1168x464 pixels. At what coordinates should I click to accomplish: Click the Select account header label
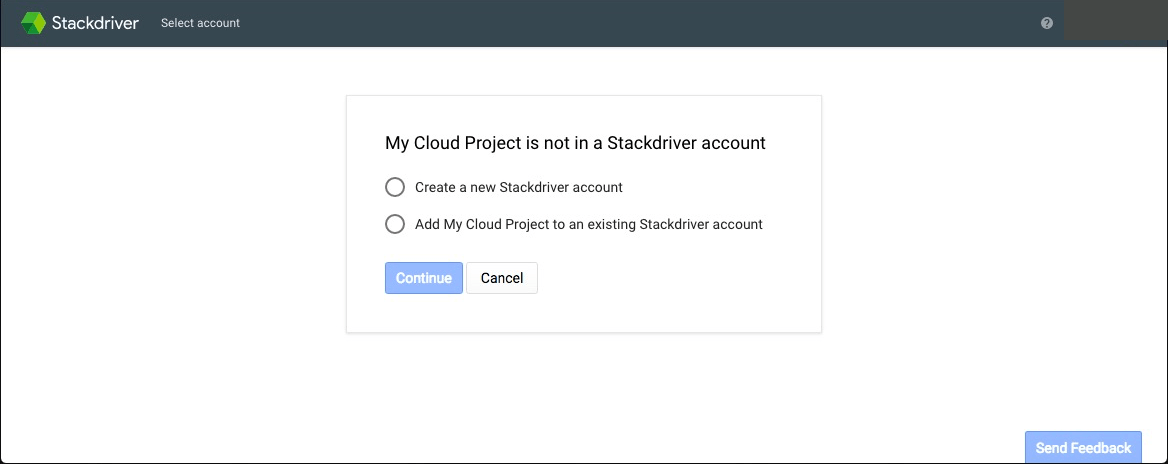[x=200, y=23]
